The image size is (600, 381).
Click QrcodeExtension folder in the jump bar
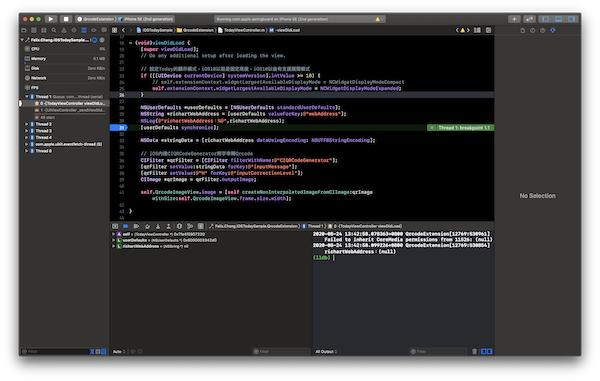point(195,30)
